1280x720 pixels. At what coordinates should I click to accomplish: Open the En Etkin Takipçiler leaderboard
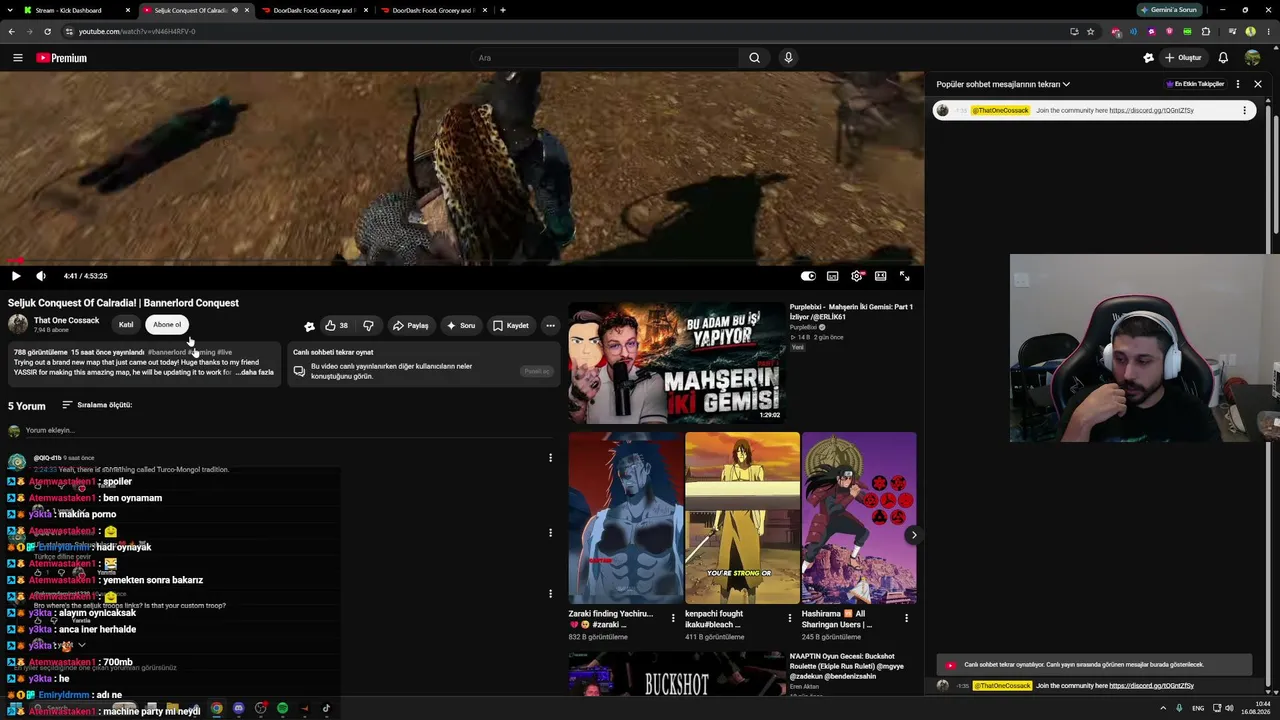[1195, 84]
